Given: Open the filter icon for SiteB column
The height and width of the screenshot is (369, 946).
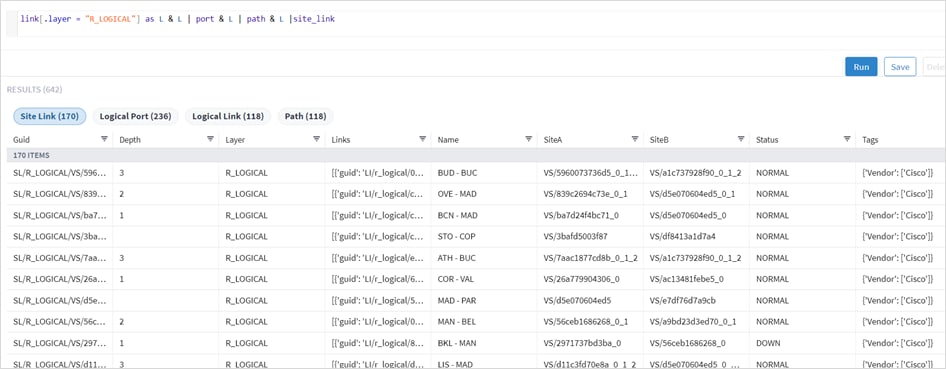Looking at the screenshot, I should 741,139.
